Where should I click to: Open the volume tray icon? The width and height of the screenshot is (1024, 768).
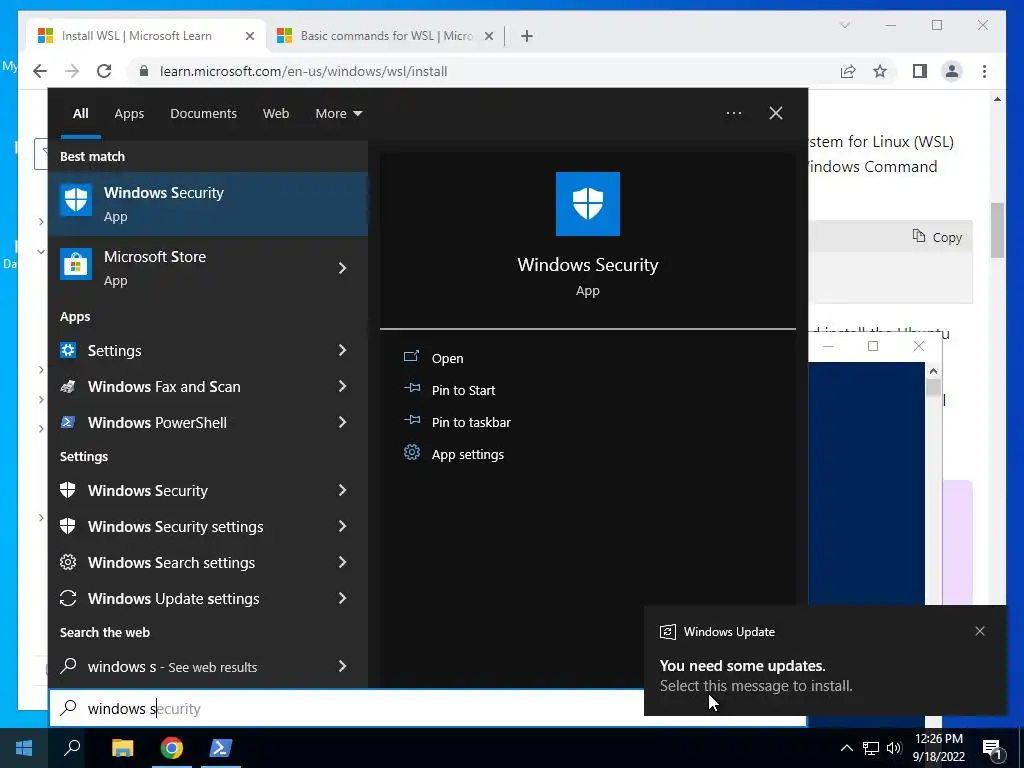894,748
